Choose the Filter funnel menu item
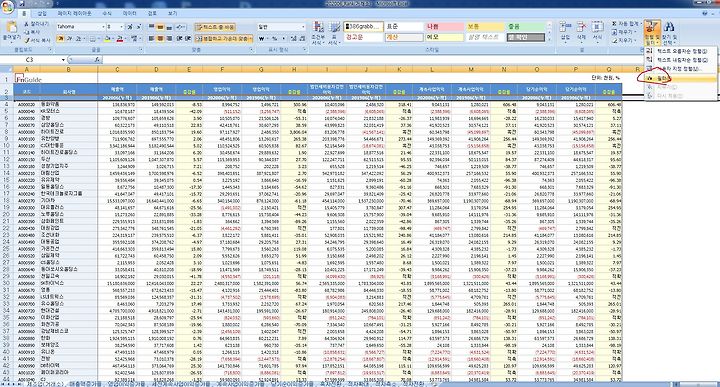720x387 pixels. [681, 79]
